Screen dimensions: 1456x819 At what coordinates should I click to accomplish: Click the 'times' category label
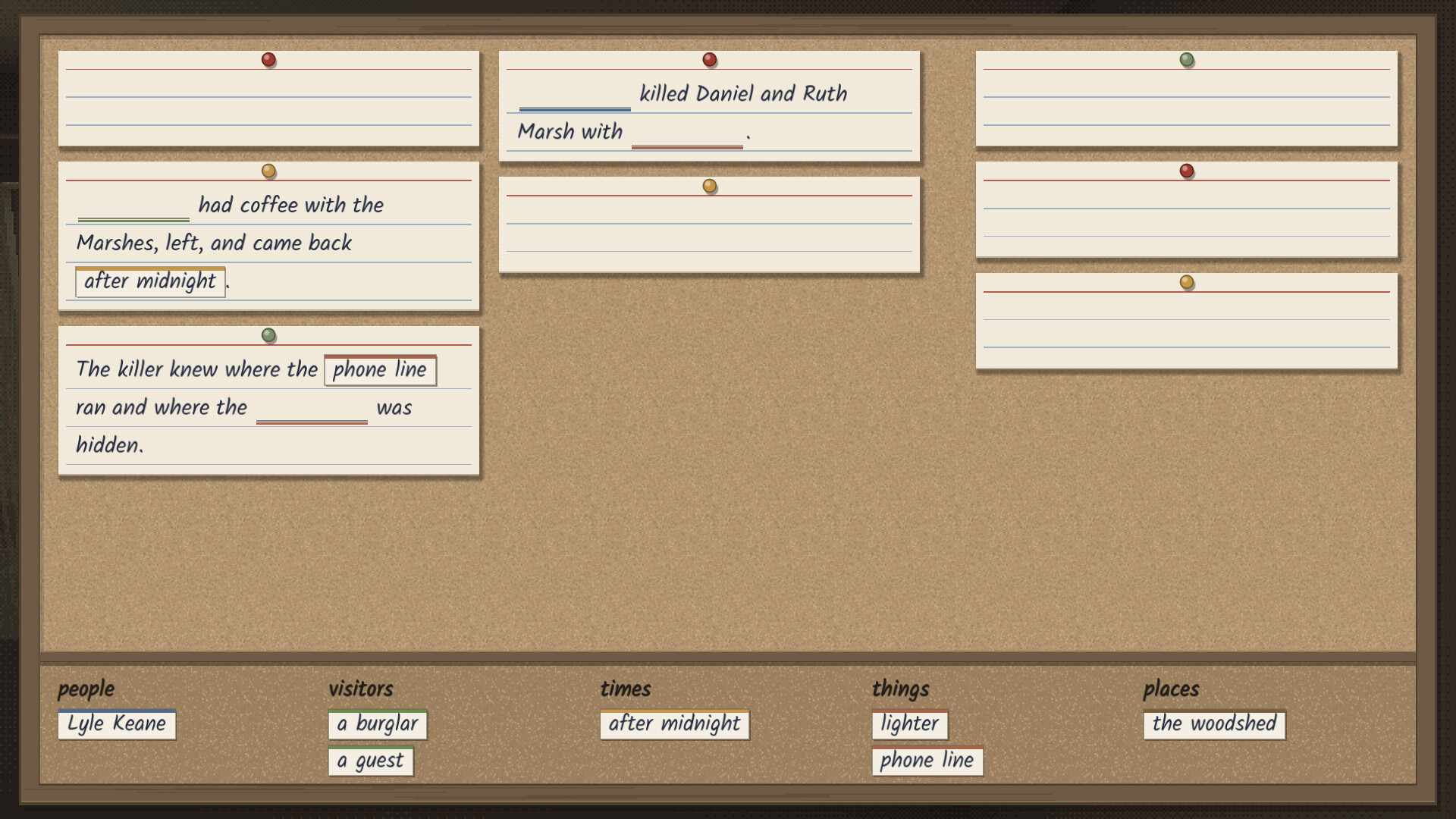626,689
